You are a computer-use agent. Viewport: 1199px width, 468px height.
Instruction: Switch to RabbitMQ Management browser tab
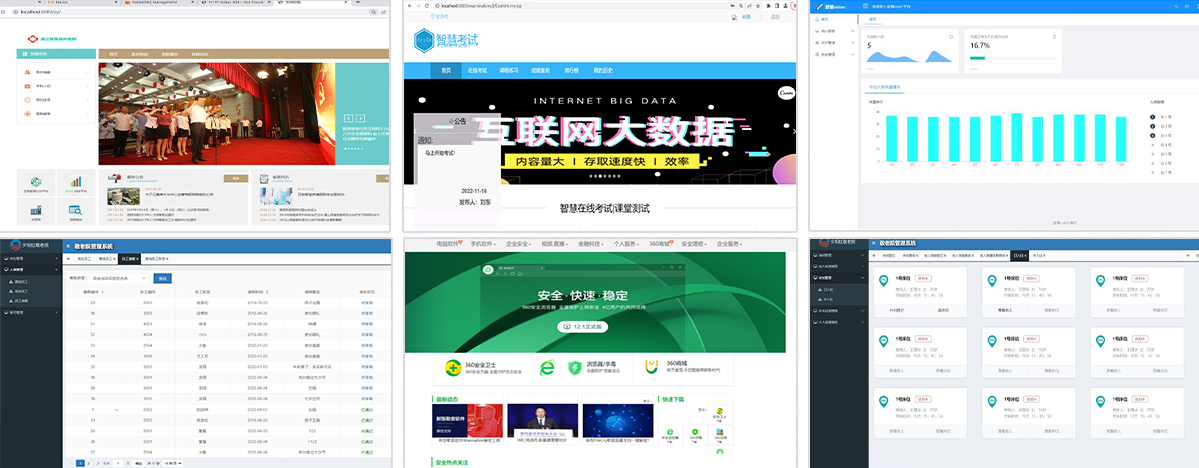pyautogui.click(x=153, y=3)
